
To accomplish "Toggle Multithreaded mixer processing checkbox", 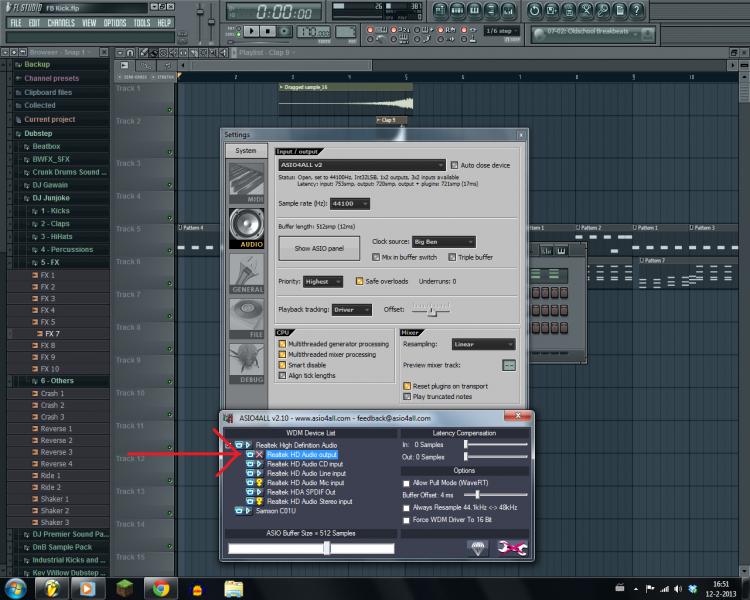I will [x=282, y=355].
